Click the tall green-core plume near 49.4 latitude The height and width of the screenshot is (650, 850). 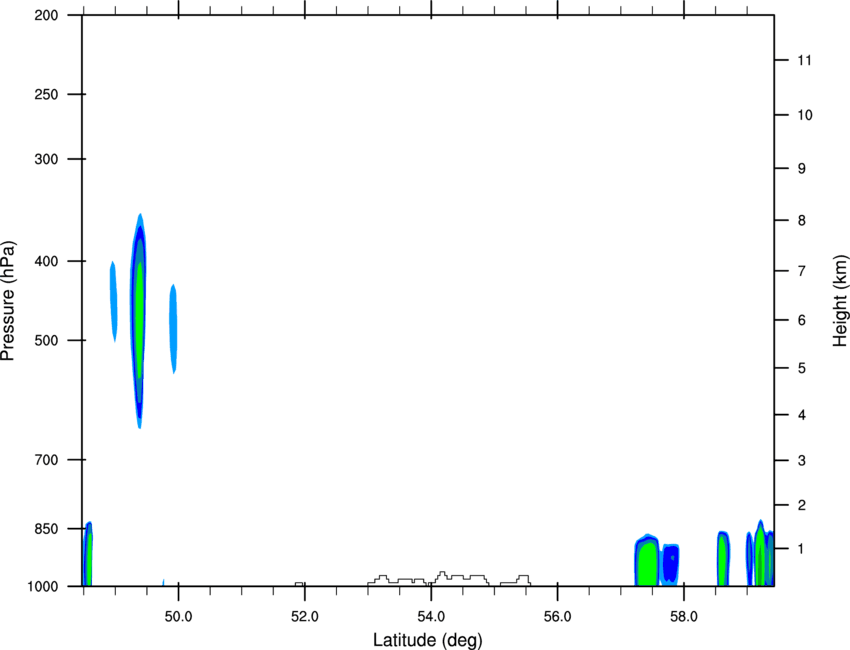click(139, 321)
